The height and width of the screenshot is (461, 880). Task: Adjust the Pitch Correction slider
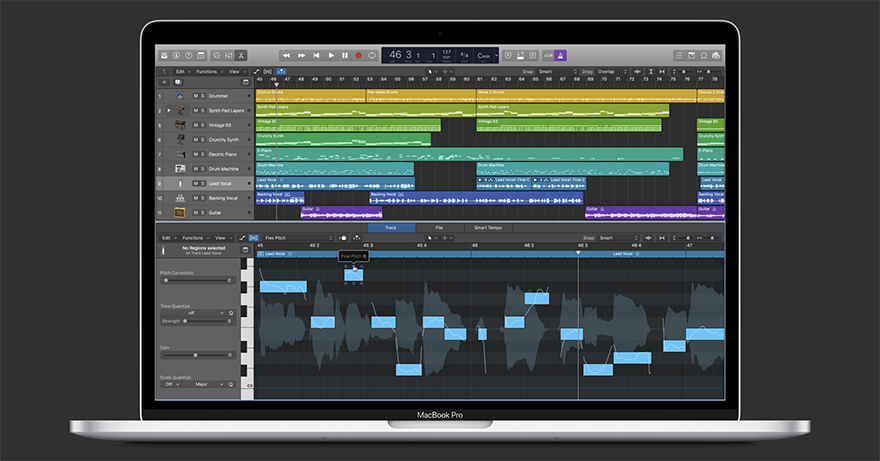point(197,280)
